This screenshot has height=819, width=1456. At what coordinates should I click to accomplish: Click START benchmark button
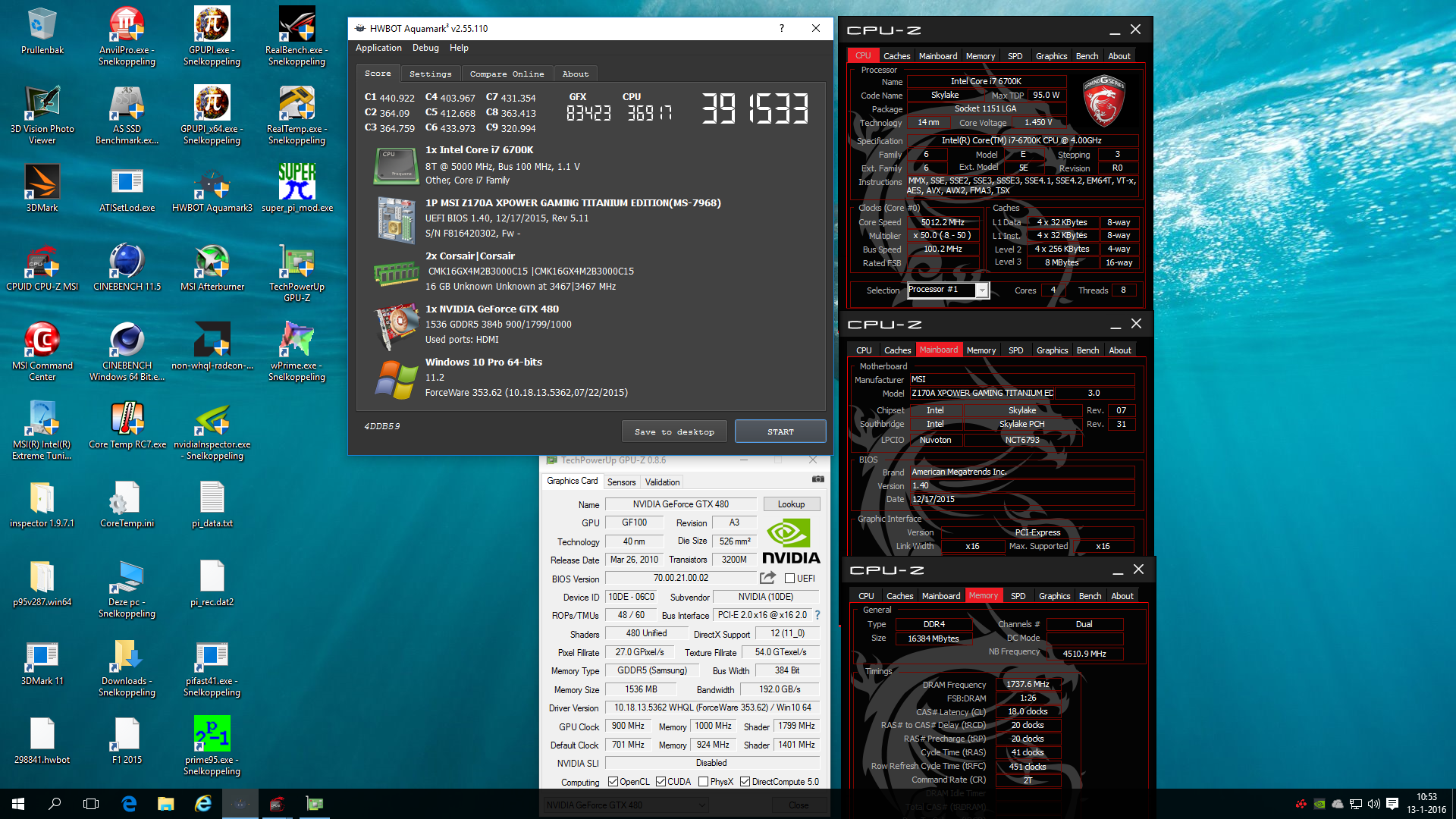780,431
